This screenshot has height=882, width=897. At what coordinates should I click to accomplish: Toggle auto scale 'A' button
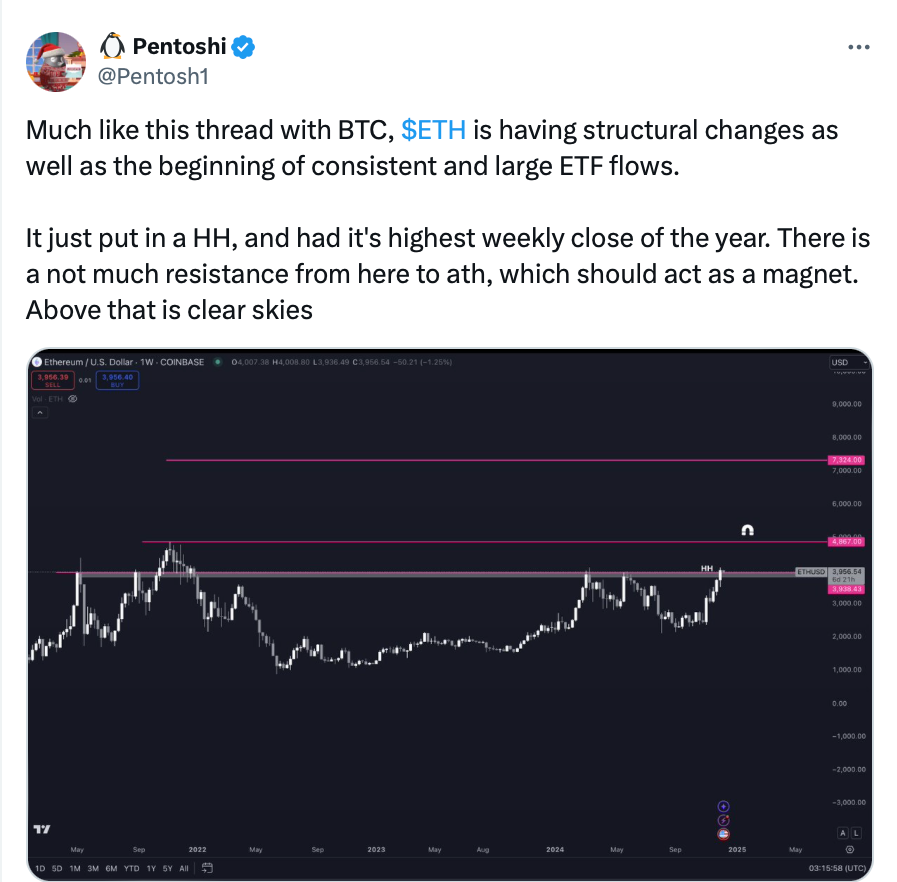pos(843,832)
